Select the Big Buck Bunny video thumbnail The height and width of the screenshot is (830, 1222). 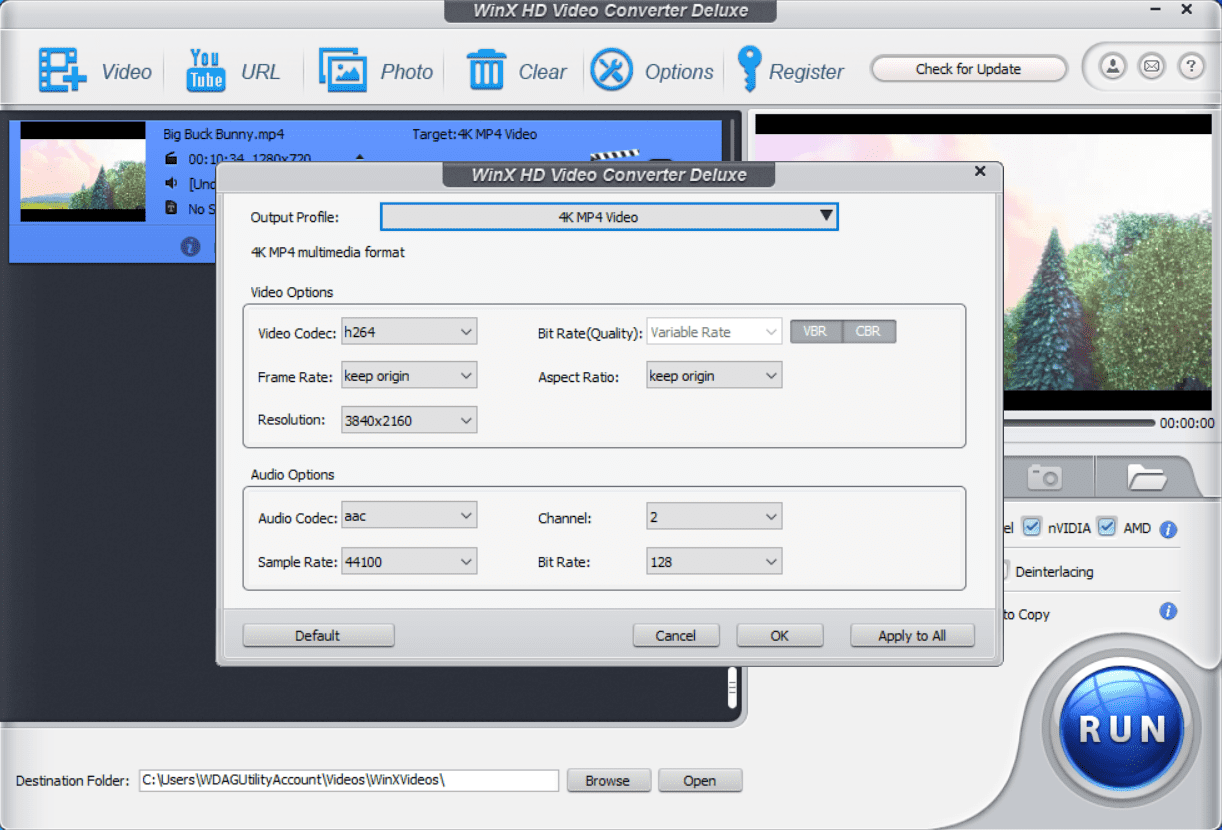pos(83,172)
